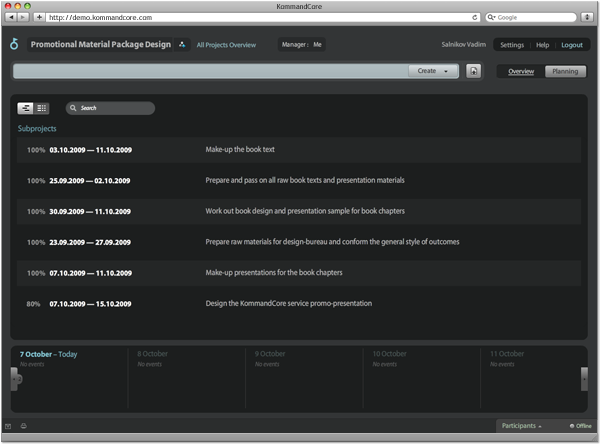This screenshot has width=600, height=447.
Task: Open Settings
Action: click(x=512, y=45)
